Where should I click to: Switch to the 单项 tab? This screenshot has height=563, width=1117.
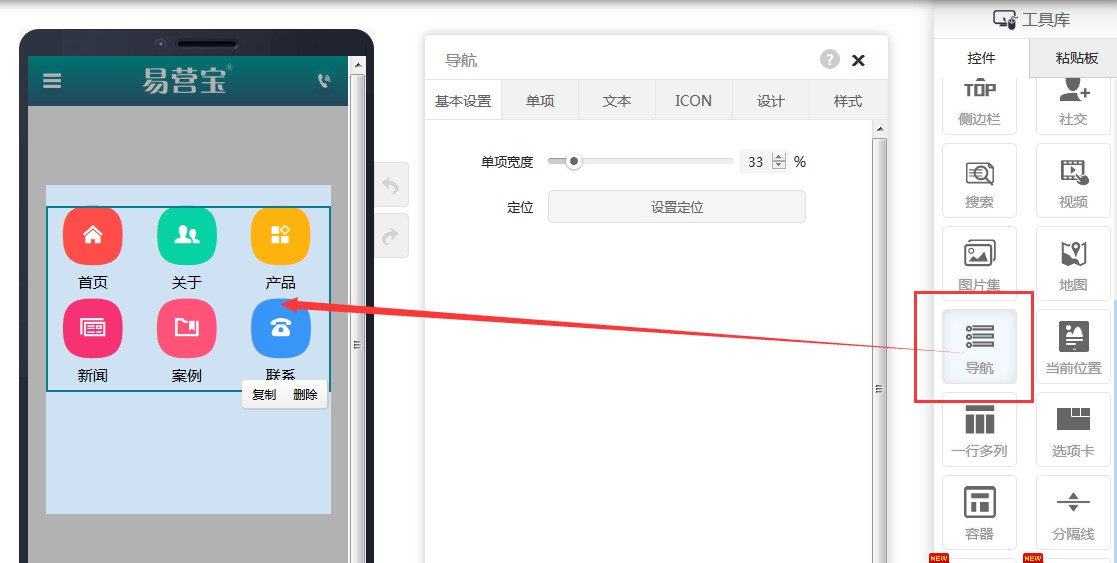click(x=540, y=100)
